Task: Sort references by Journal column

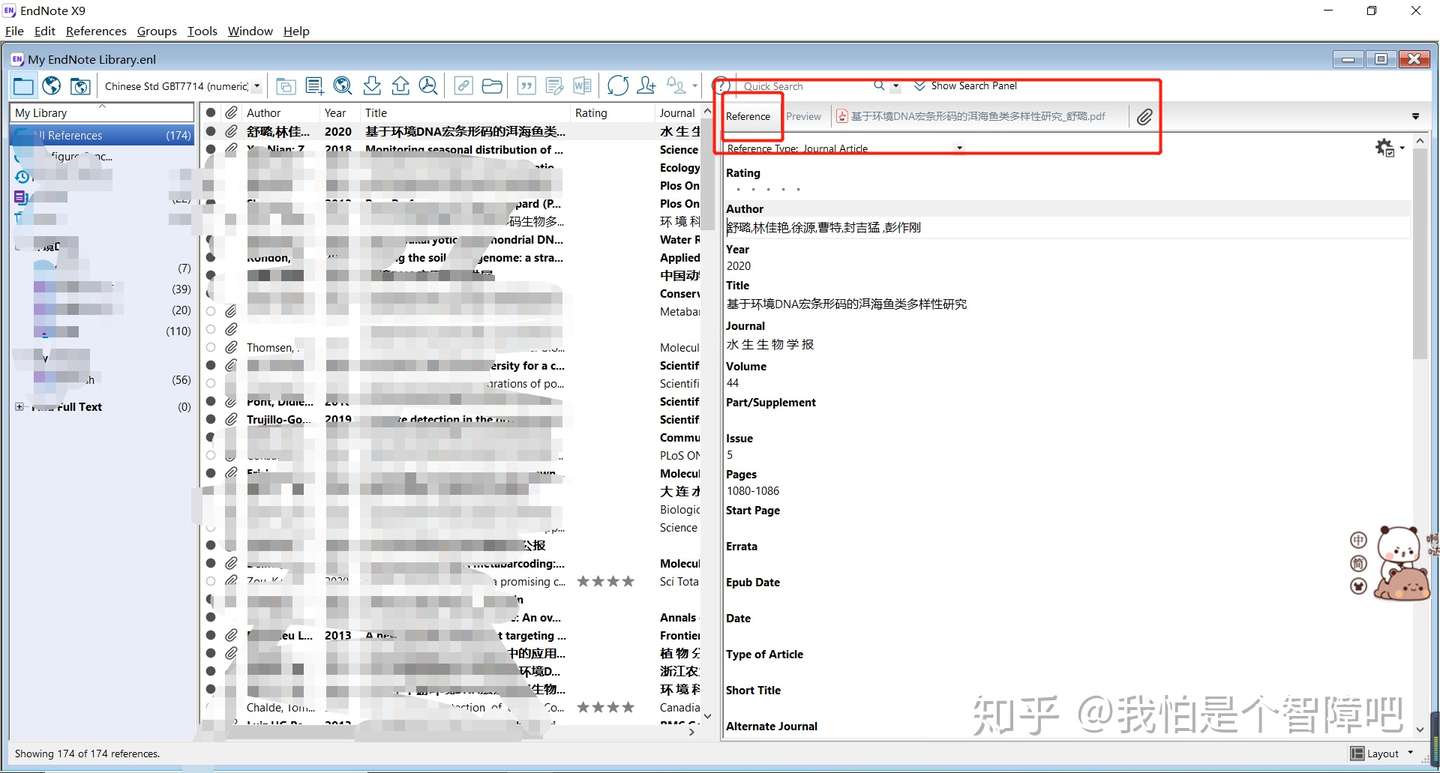Action: pos(678,113)
